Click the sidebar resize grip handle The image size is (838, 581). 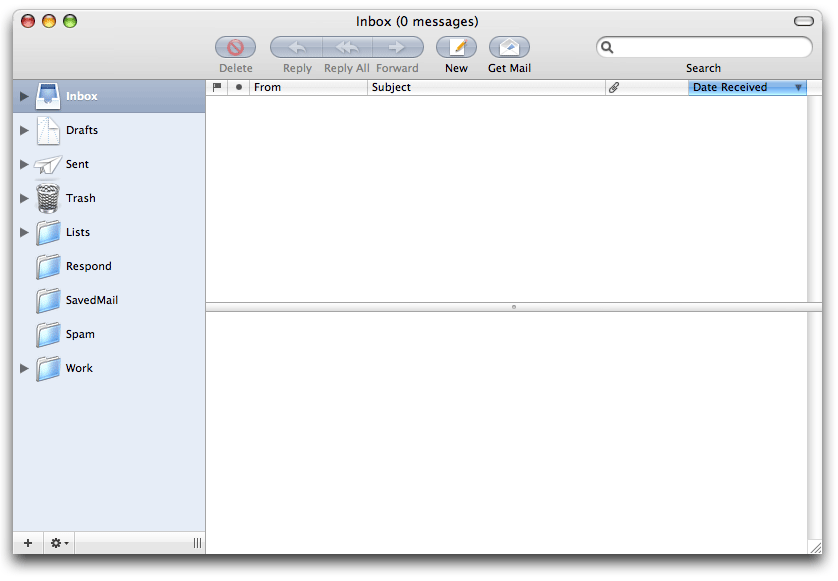pos(197,543)
